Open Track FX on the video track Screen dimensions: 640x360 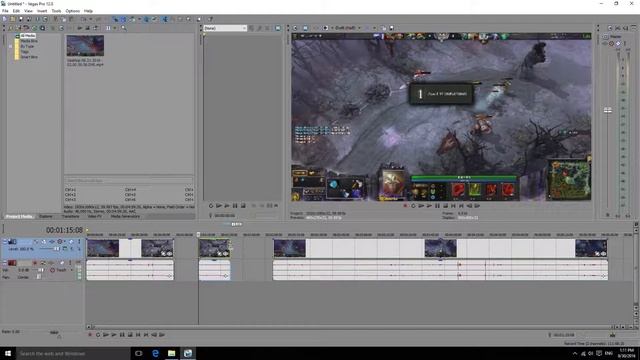click(x=52, y=241)
